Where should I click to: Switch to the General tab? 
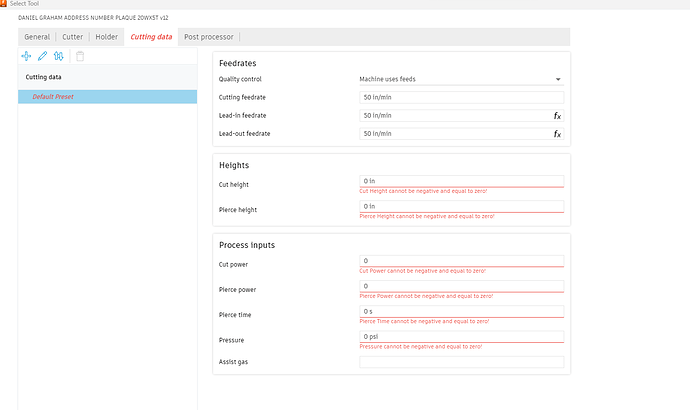pos(37,37)
